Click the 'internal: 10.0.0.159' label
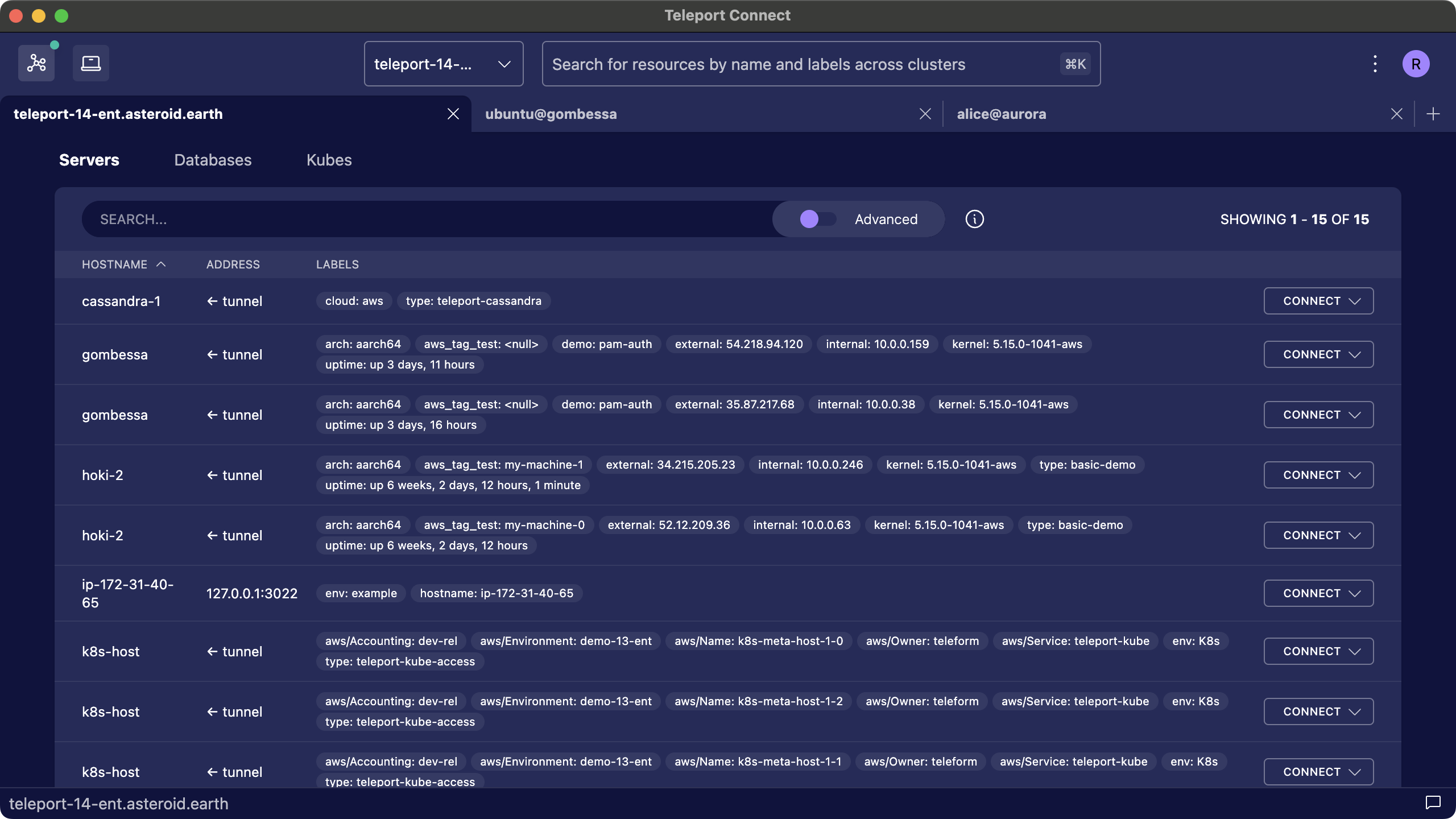This screenshot has height=819, width=1456. coord(878,344)
